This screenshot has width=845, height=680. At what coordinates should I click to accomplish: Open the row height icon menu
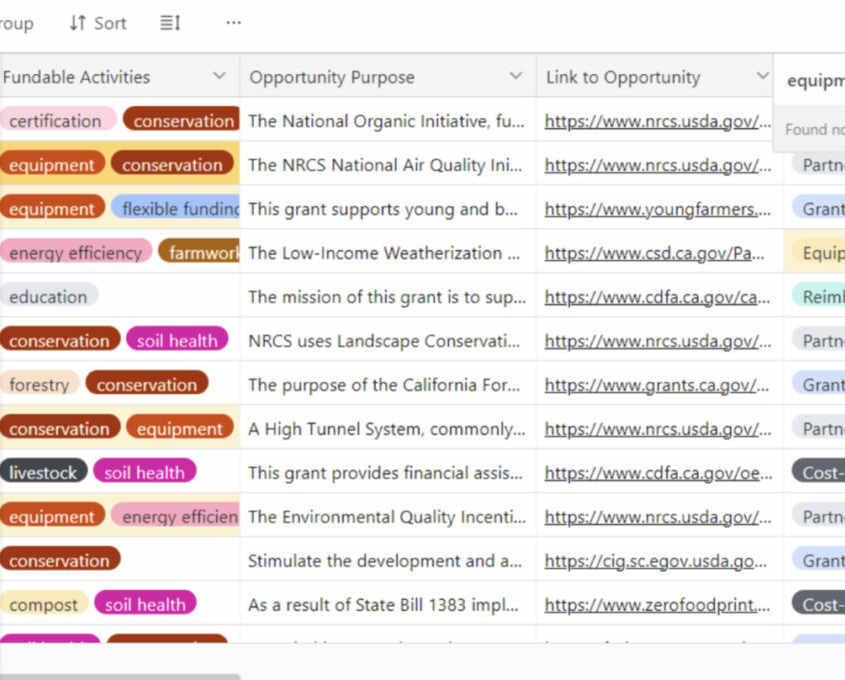(170, 23)
